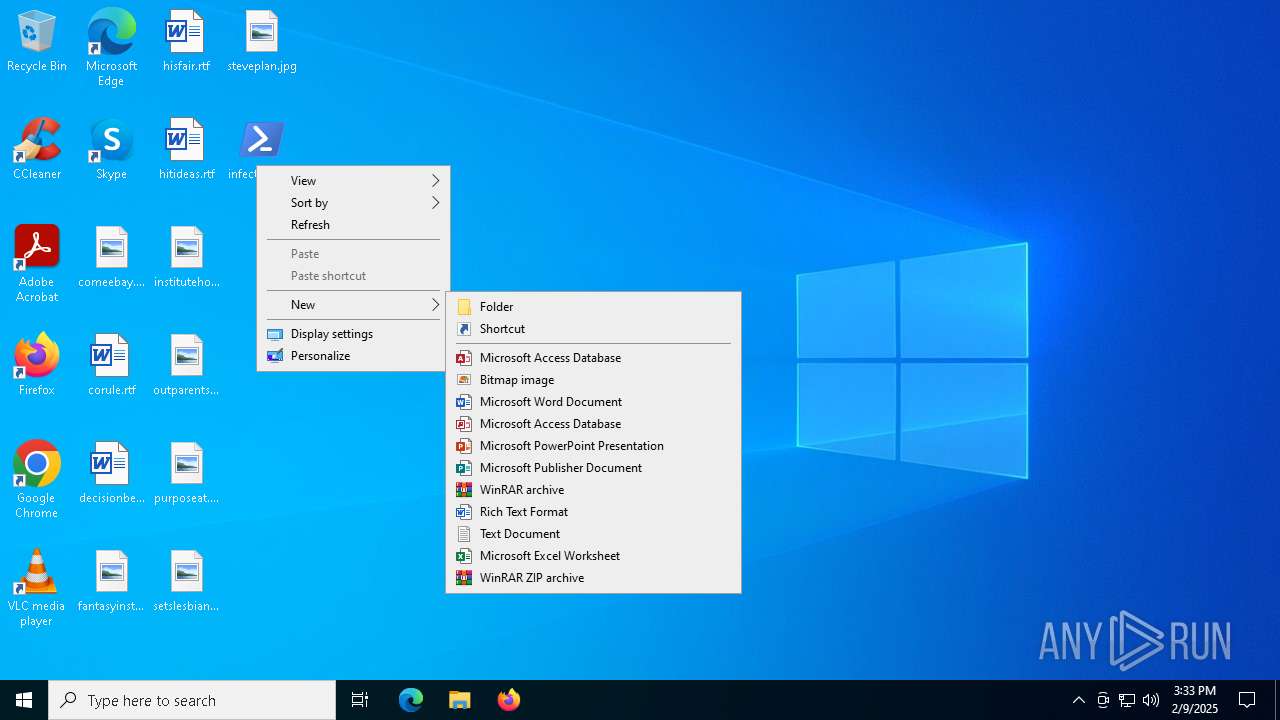Click the taskbar search box

tap(192, 700)
